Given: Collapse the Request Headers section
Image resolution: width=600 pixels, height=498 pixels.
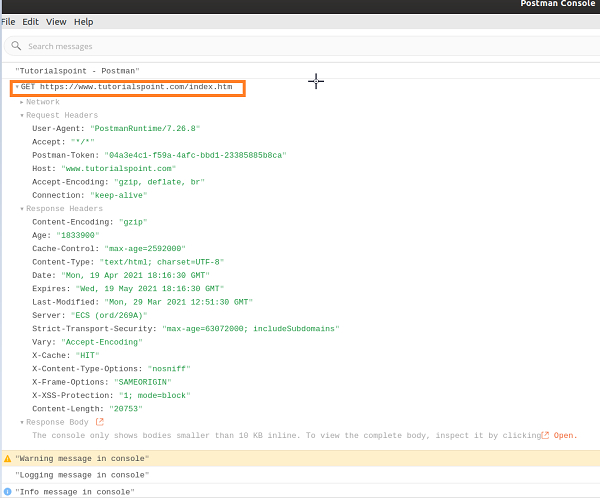Looking at the screenshot, I should [x=22, y=115].
